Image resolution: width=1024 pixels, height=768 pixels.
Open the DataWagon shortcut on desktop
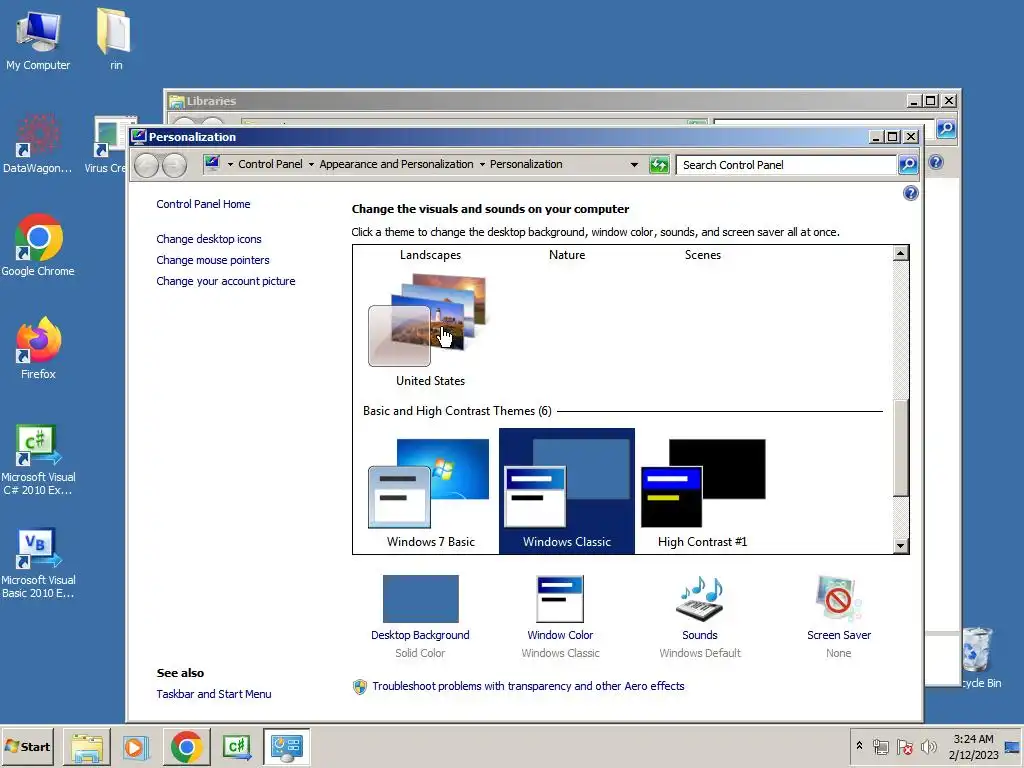coord(37,144)
